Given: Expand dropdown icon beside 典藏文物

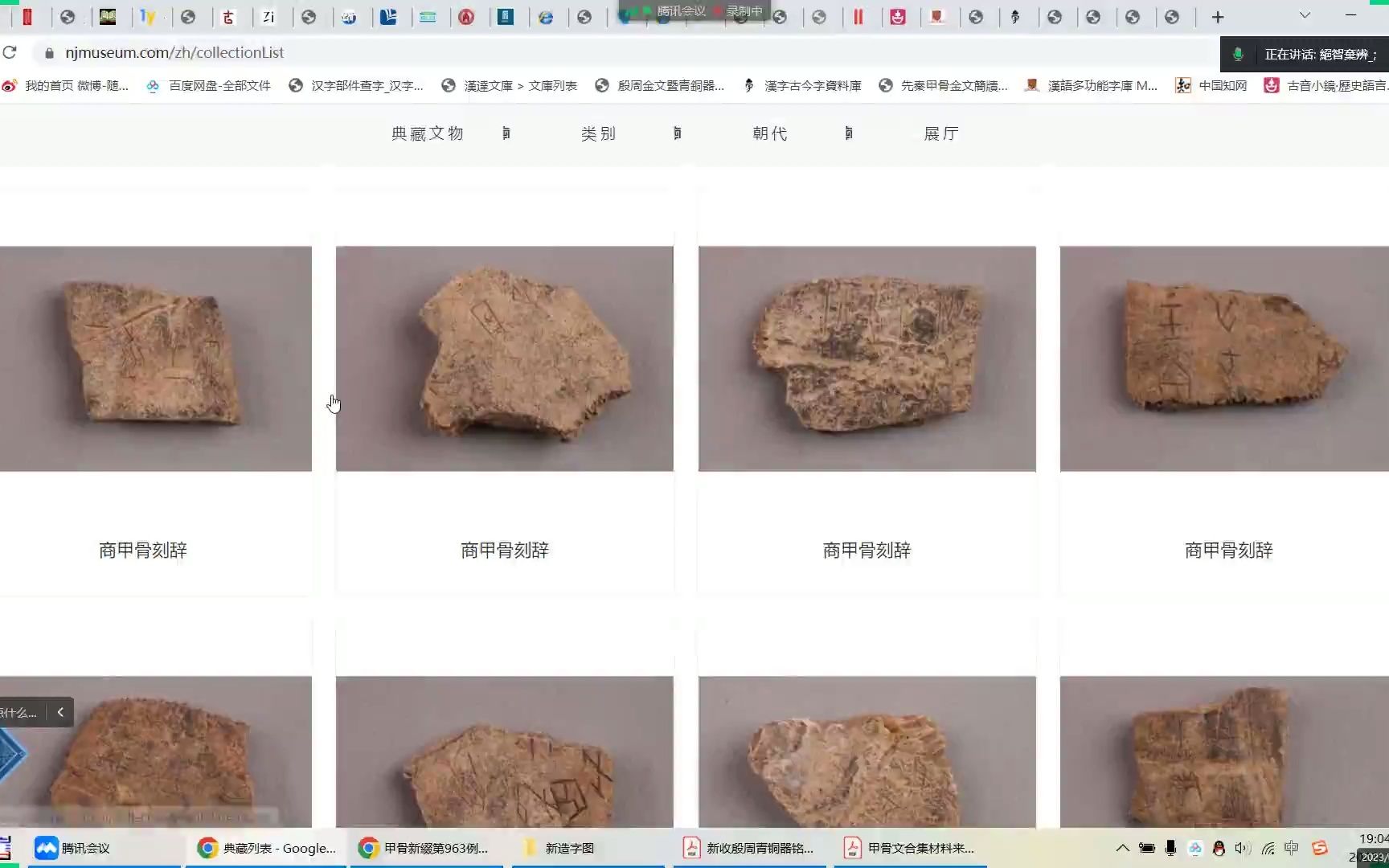Looking at the screenshot, I should point(506,133).
